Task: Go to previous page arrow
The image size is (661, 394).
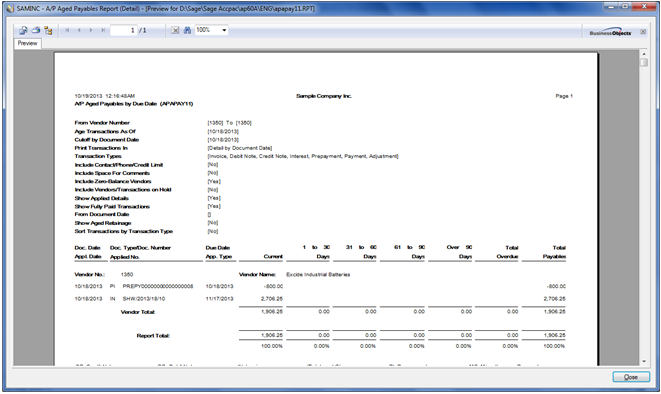Action: pyautogui.click(x=79, y=30)
